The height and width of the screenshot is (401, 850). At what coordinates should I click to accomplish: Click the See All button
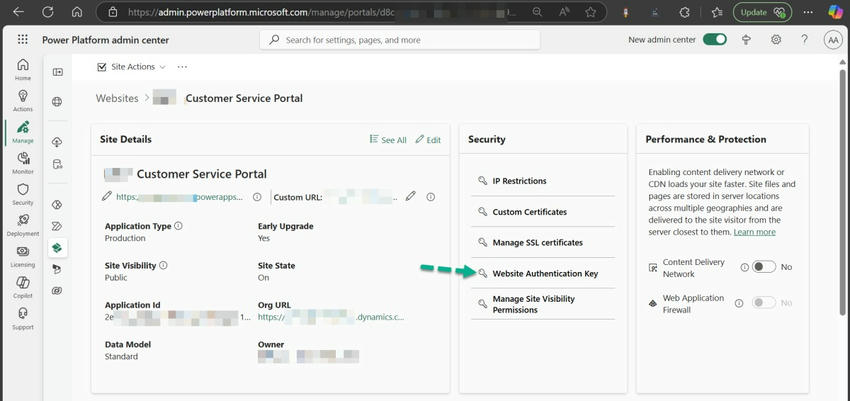[x=388, y=140]
